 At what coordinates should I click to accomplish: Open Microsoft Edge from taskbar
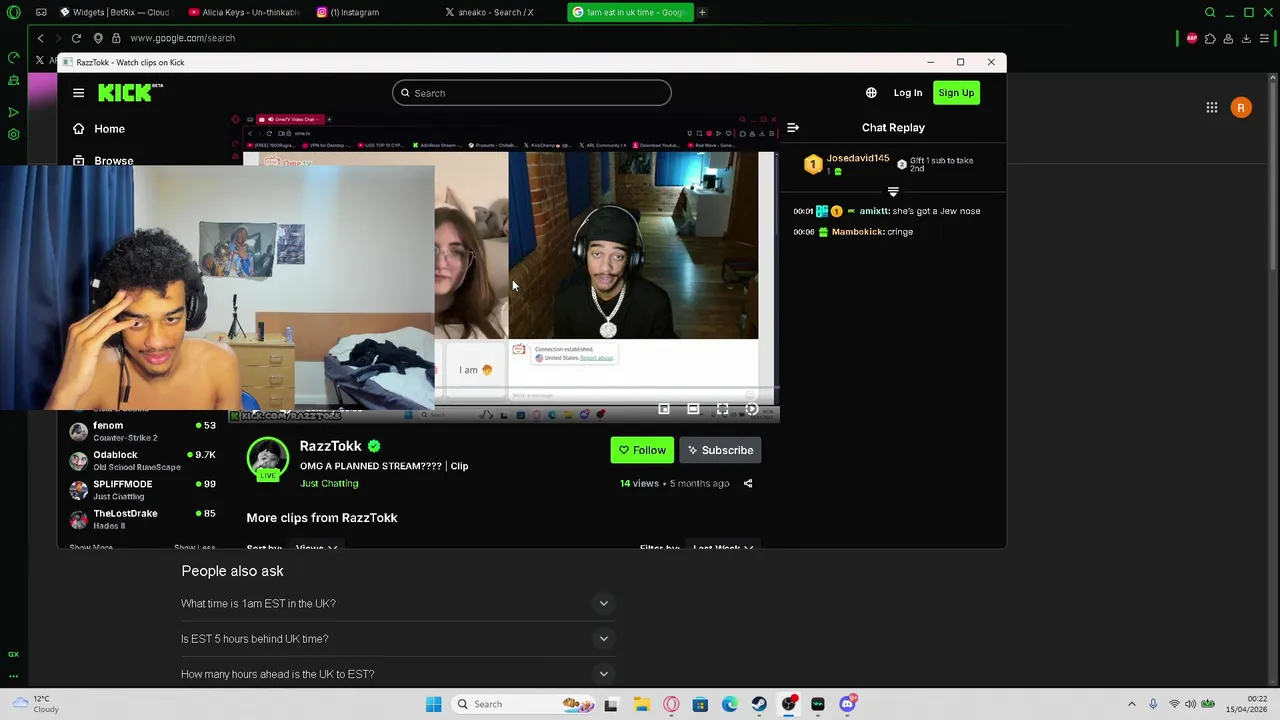(x=730, y=704)
